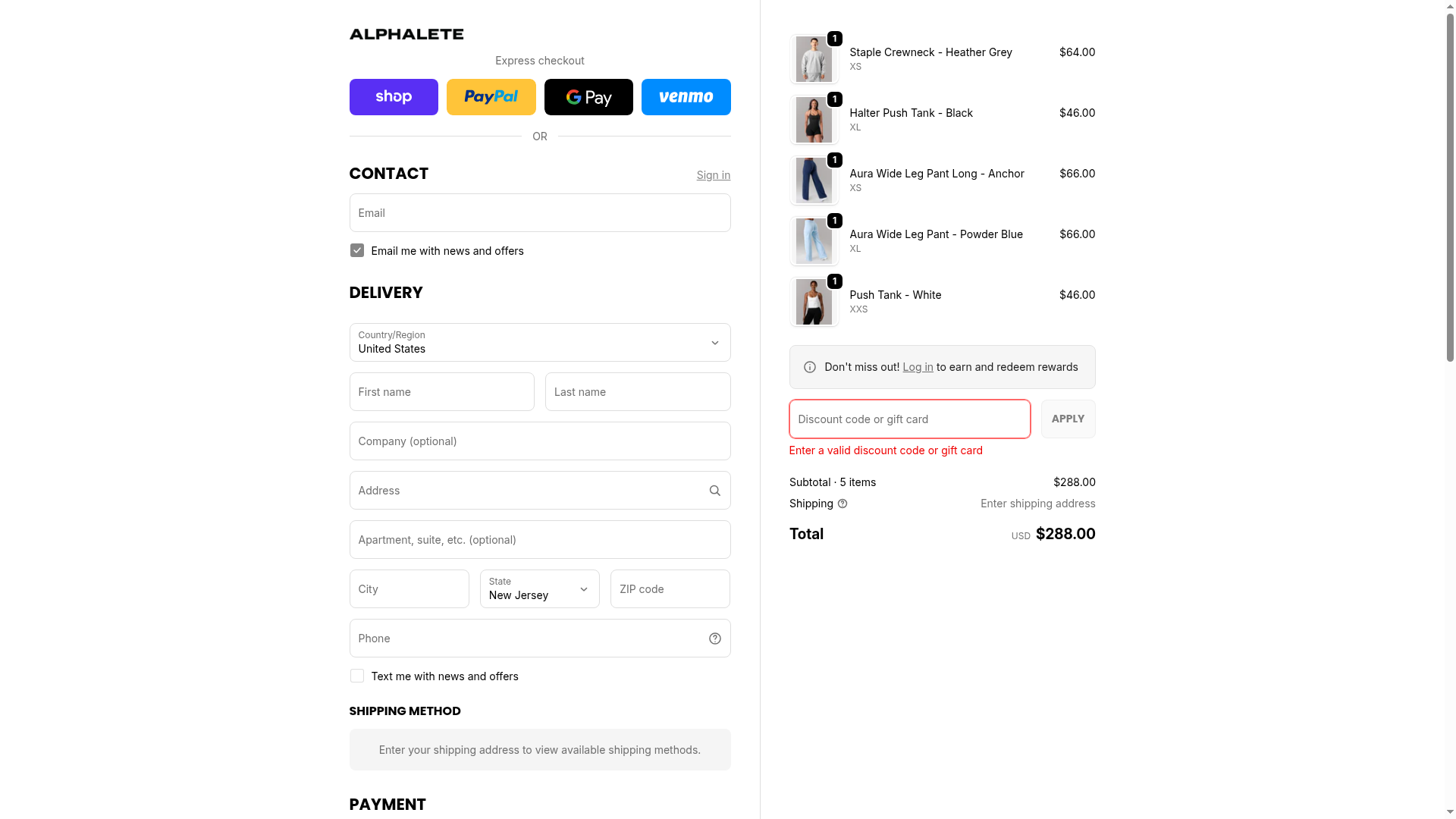Choose PayPal express checkout
The height and width of the screenshot is (819, 1456).
point(491,97)
